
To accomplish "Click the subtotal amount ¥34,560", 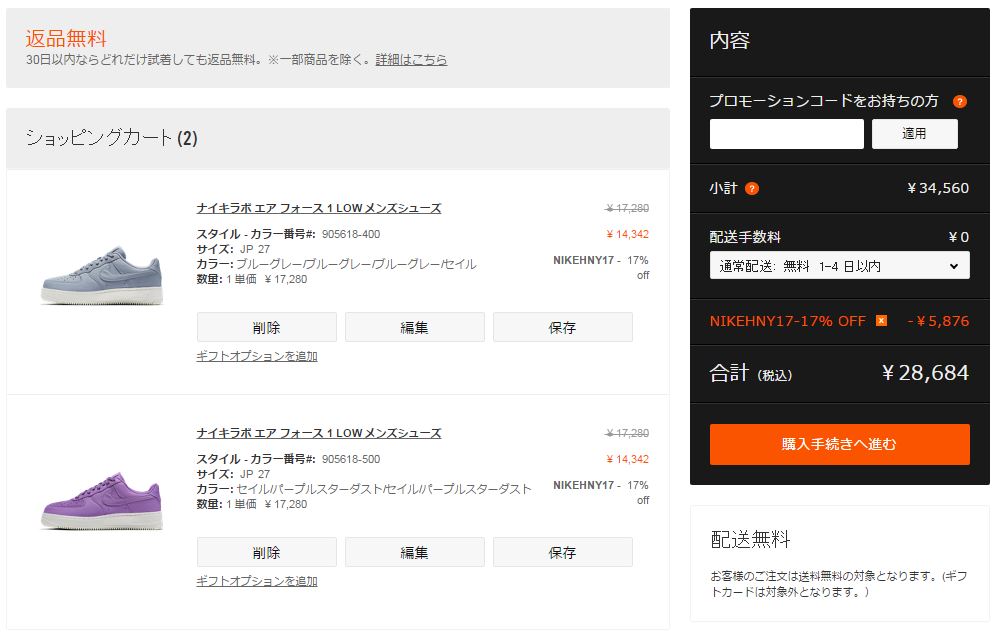I will click(x=938, y=188).
